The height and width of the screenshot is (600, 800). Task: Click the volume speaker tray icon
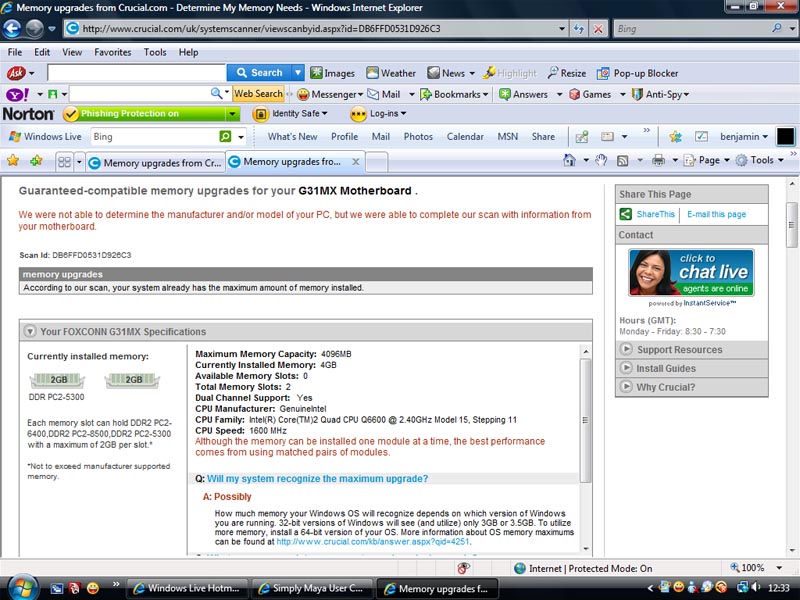tap(756, 588)
